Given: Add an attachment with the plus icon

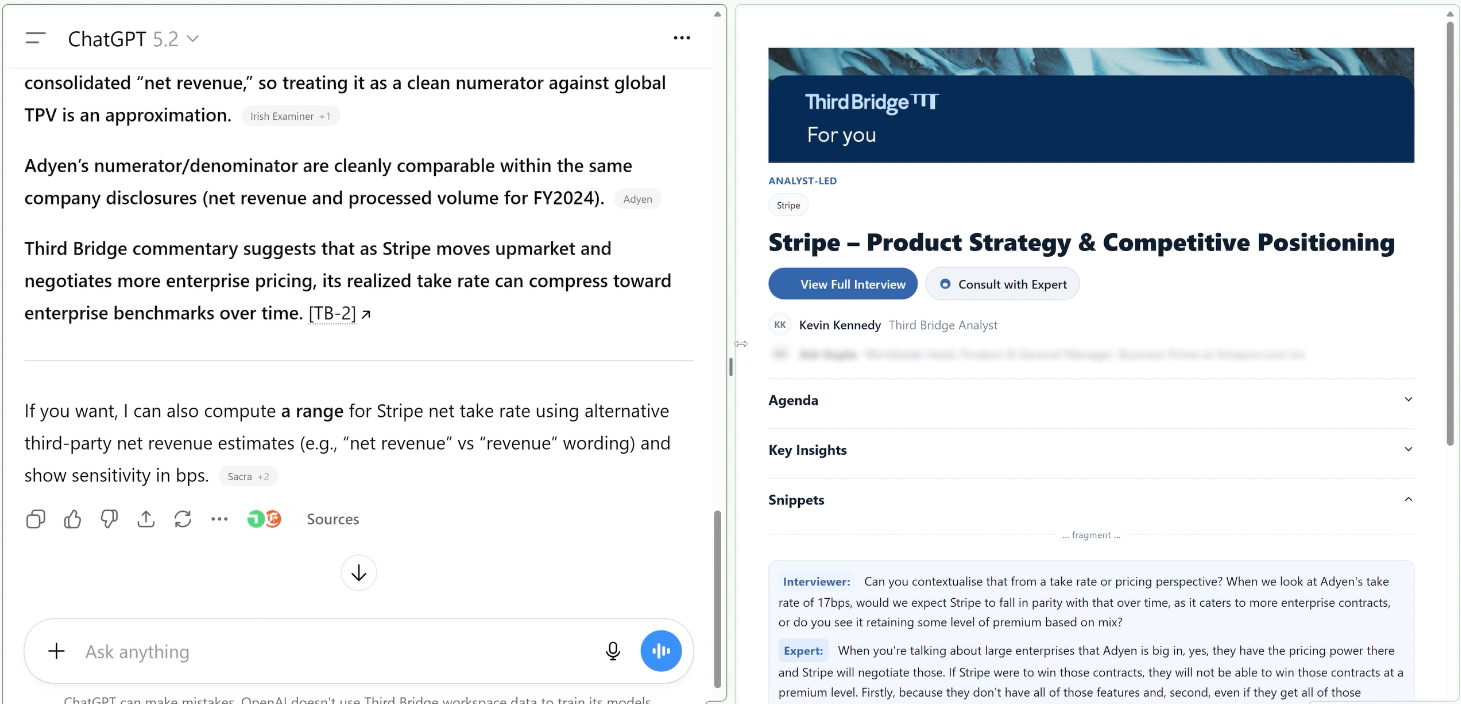Looking at the screenshot, I should pyautogui.click(x=57, y=652).
